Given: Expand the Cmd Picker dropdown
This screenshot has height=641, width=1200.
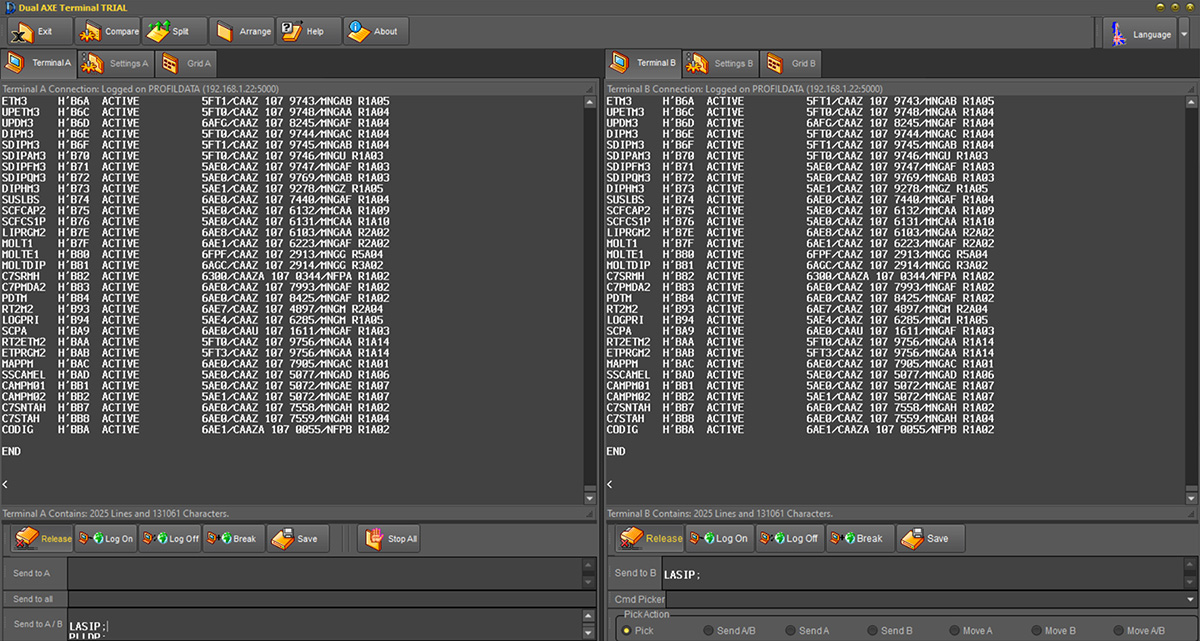Looking at the screenshot, I should pos(1189,599).
